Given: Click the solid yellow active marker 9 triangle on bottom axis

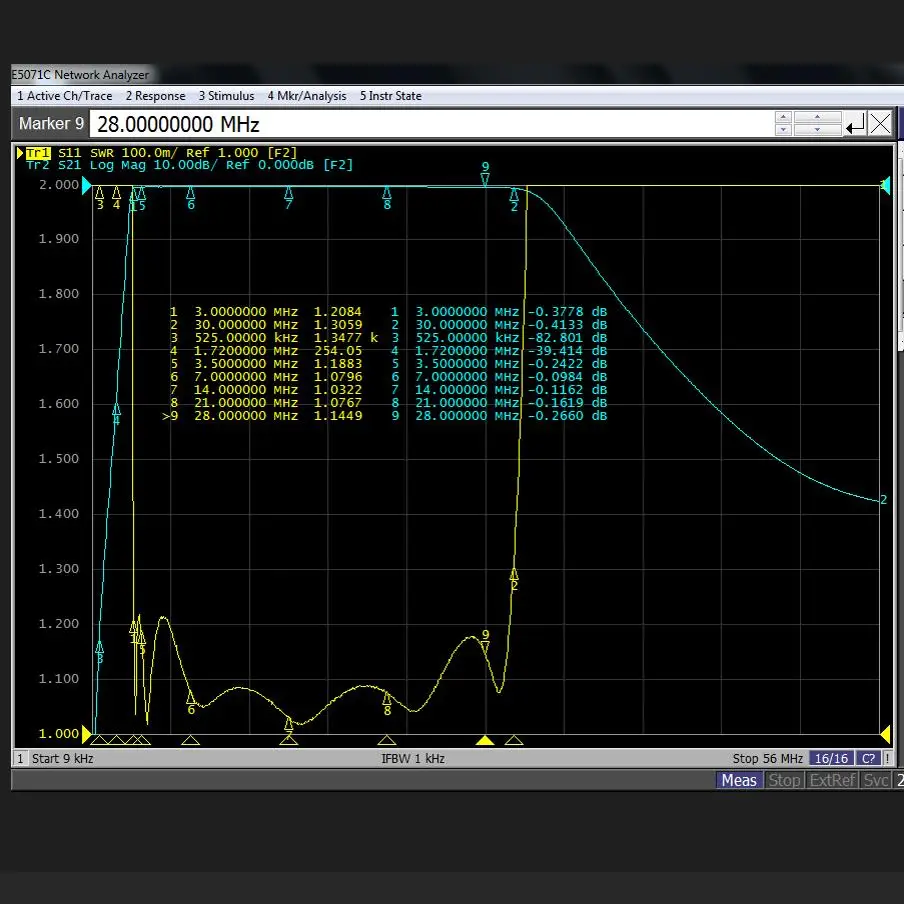Looking at the screenshot, I should 485,741.
